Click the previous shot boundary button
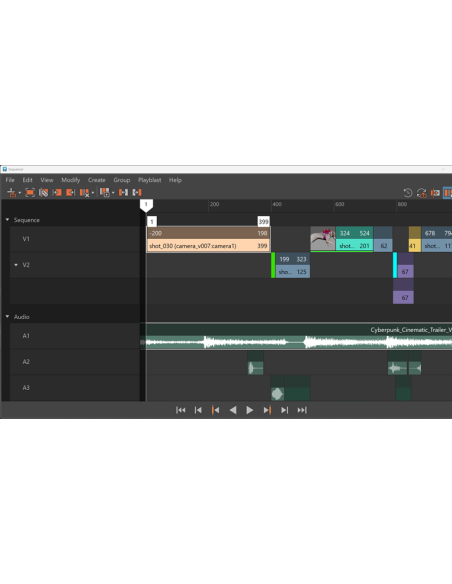This screenshot has width=452, height=584. [215, 410]
